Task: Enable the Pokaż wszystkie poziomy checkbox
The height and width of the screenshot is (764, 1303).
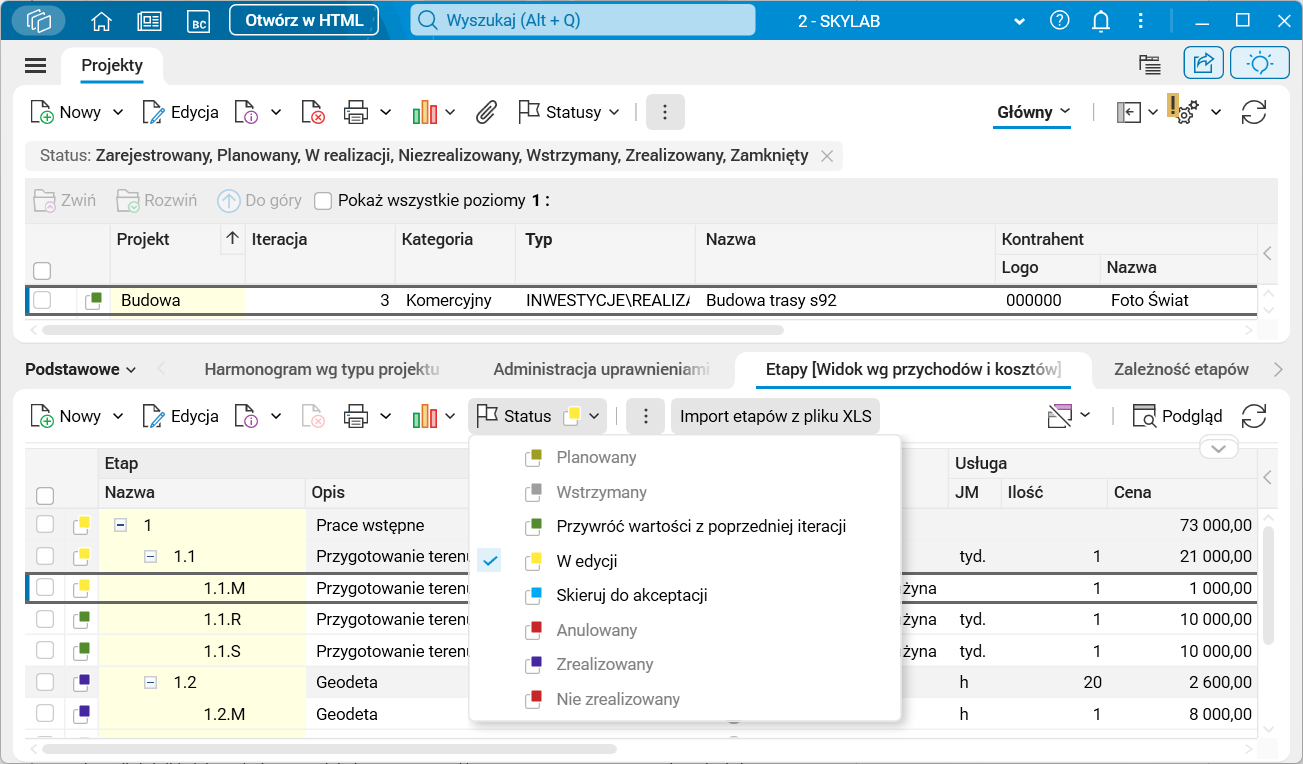Action: [324, 200]
